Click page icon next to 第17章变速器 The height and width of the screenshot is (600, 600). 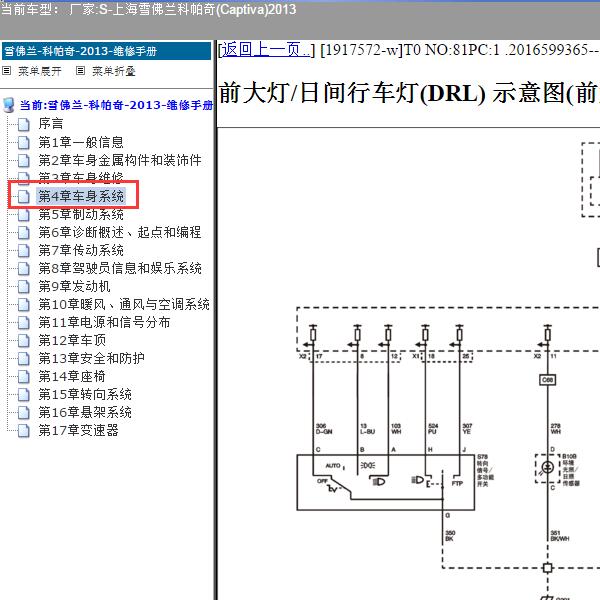pos(24,431)
